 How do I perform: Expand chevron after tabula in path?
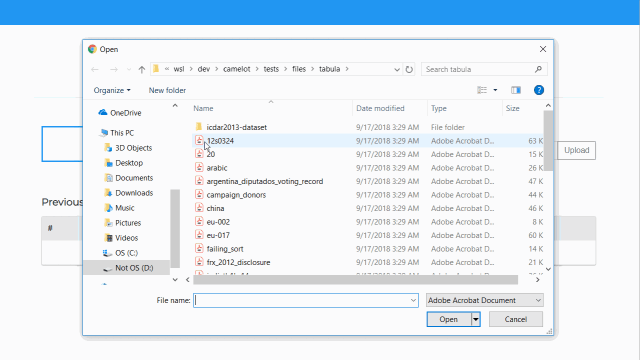pos(347,69)
